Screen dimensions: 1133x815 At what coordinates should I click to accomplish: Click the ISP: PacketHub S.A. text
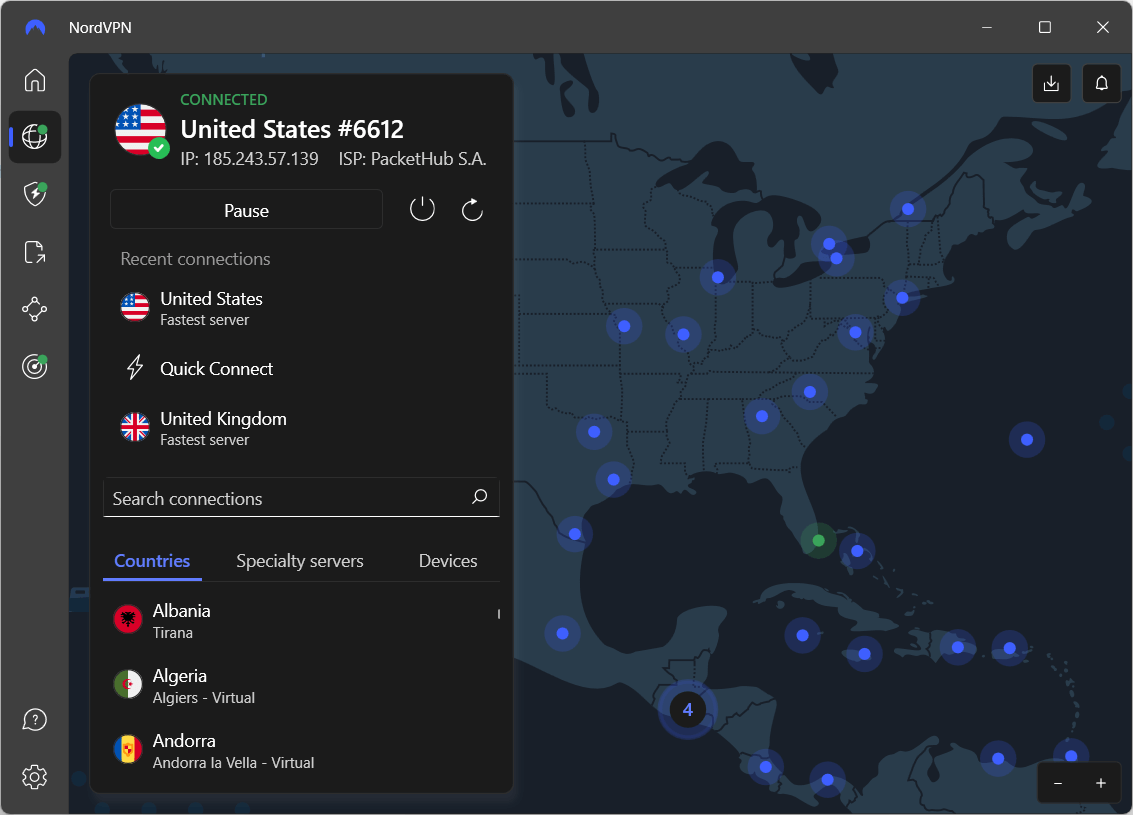(413, 159)
